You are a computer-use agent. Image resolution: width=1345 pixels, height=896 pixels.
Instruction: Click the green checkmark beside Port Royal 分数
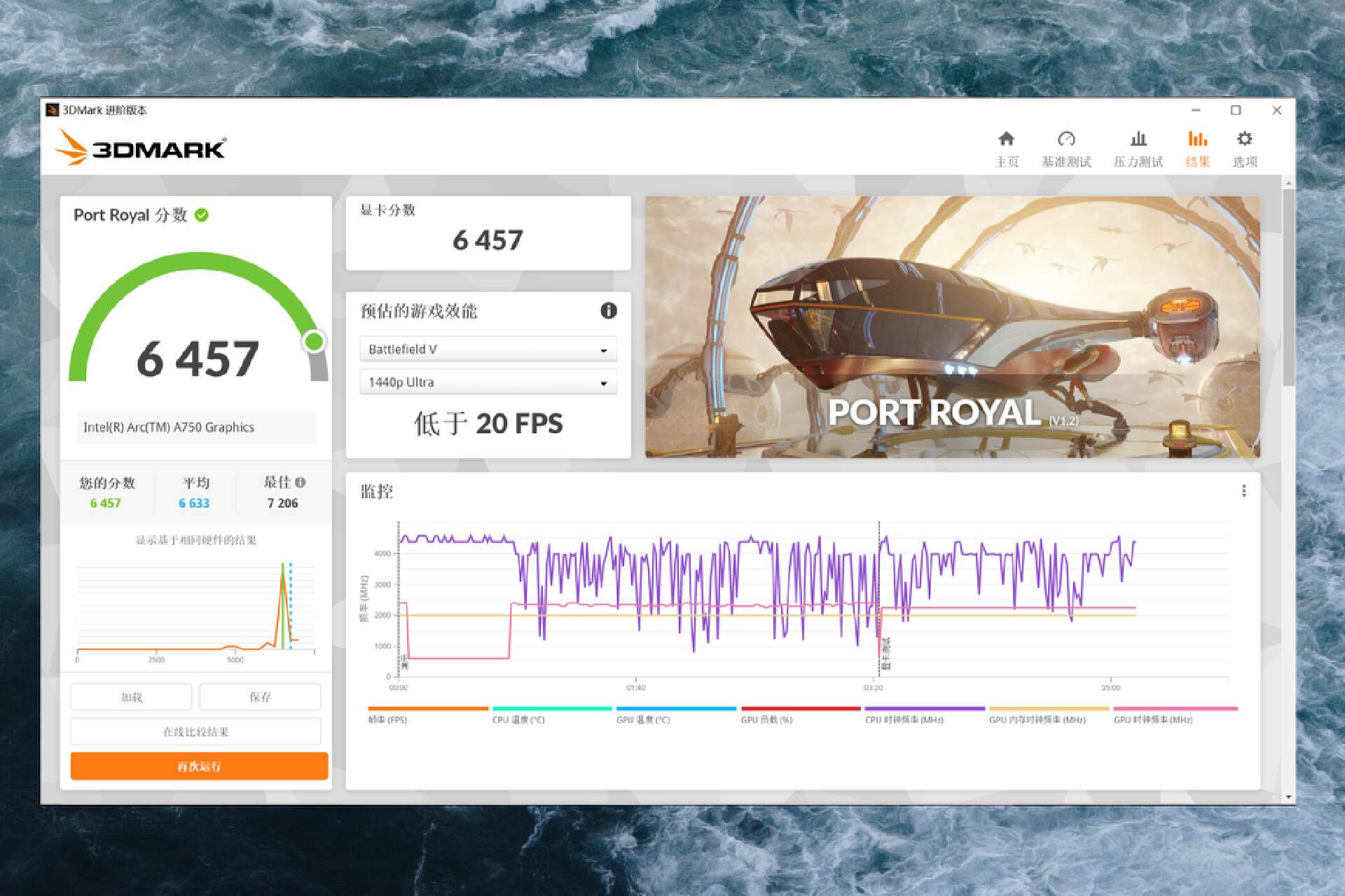coord(202,216)
